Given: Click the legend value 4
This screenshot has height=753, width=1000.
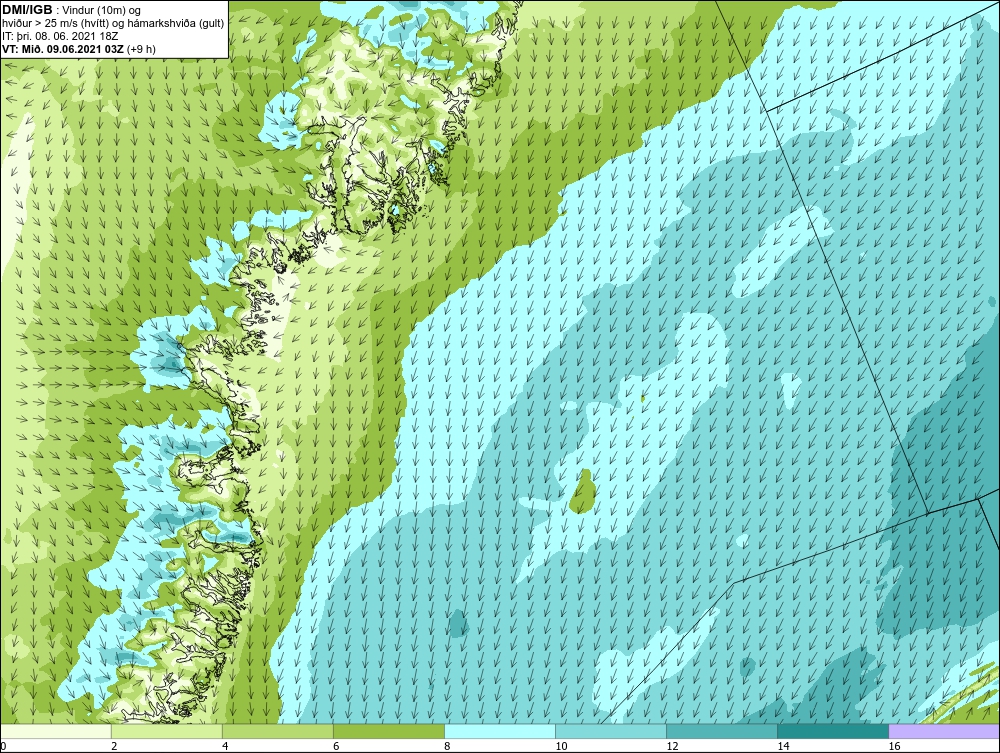Looking at the screenshot, I should coord(225,746).
